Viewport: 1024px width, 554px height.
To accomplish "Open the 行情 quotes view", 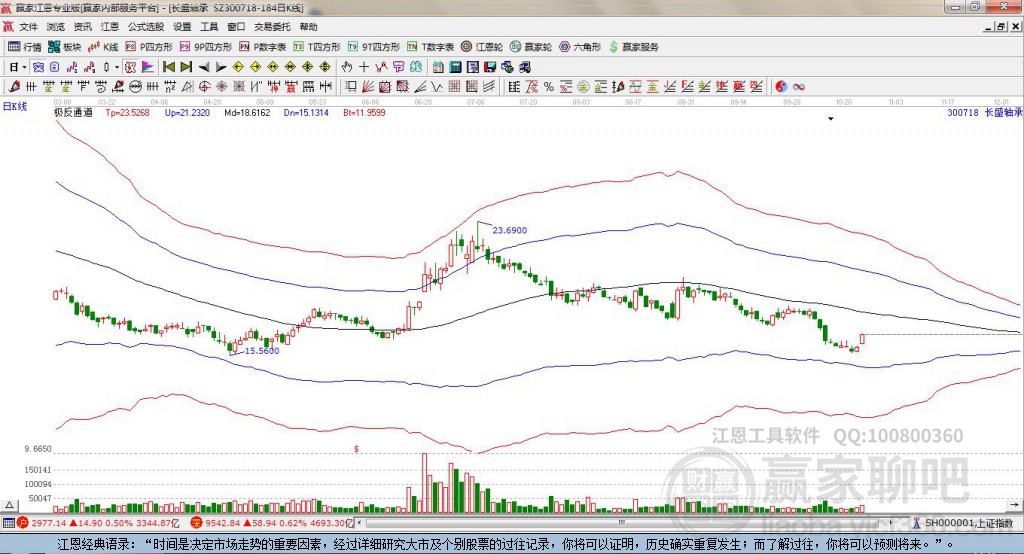I will [24, 47].
